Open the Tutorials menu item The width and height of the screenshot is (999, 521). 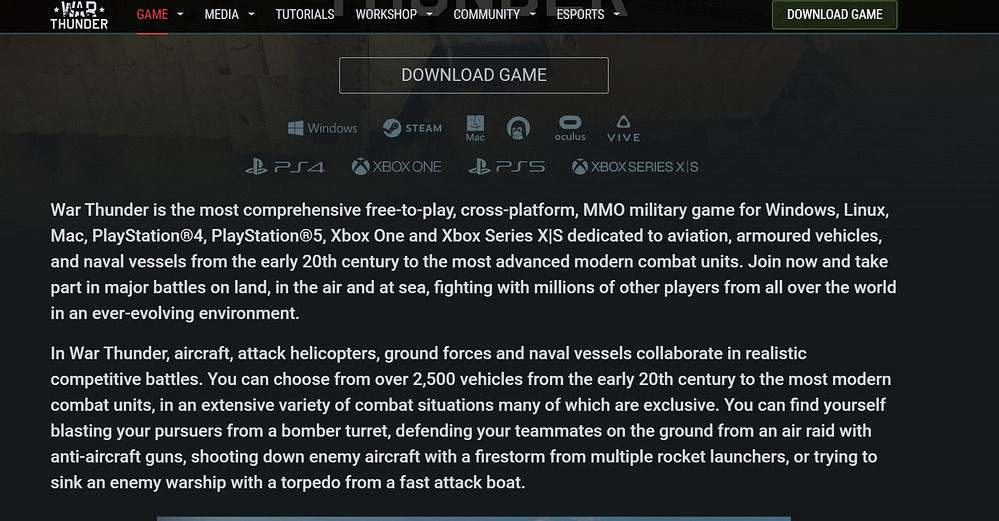pyautogui.click(x=305, y=14)
